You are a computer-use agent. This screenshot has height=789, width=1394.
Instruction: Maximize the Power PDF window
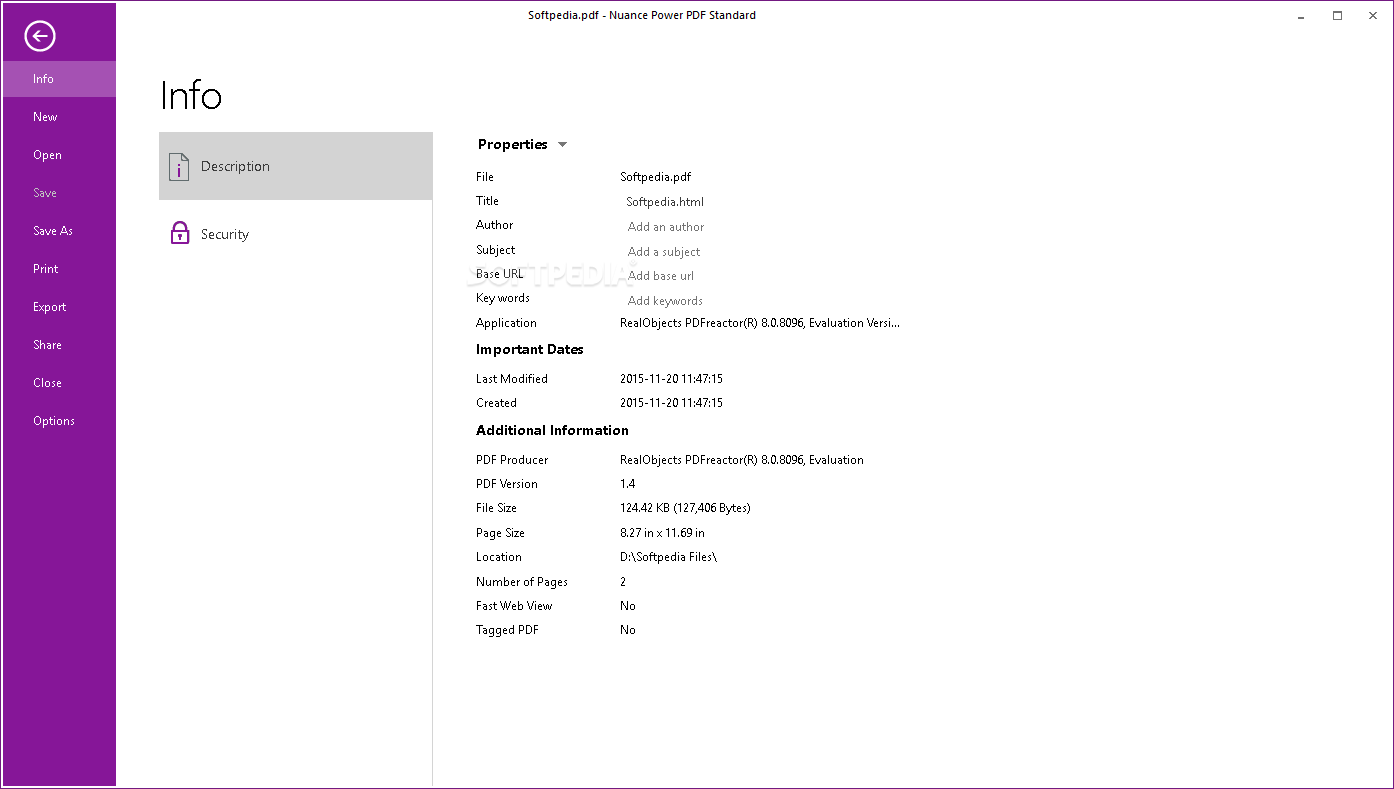click(1337, 16)
